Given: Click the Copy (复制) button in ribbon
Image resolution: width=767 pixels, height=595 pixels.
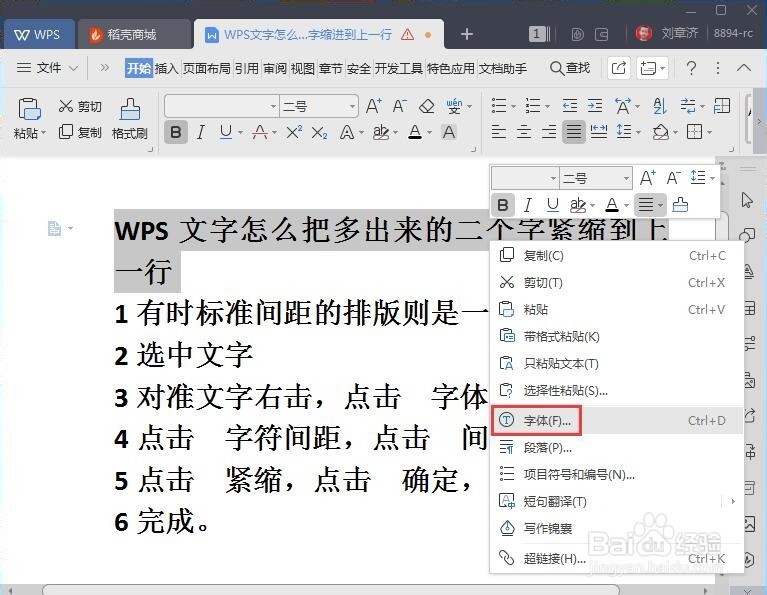Looking at the screenshot, I should (80, 132).
